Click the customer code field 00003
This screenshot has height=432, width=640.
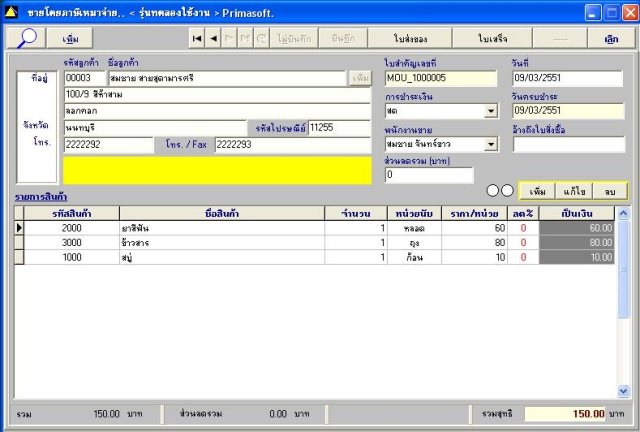(x=83, y=78)
